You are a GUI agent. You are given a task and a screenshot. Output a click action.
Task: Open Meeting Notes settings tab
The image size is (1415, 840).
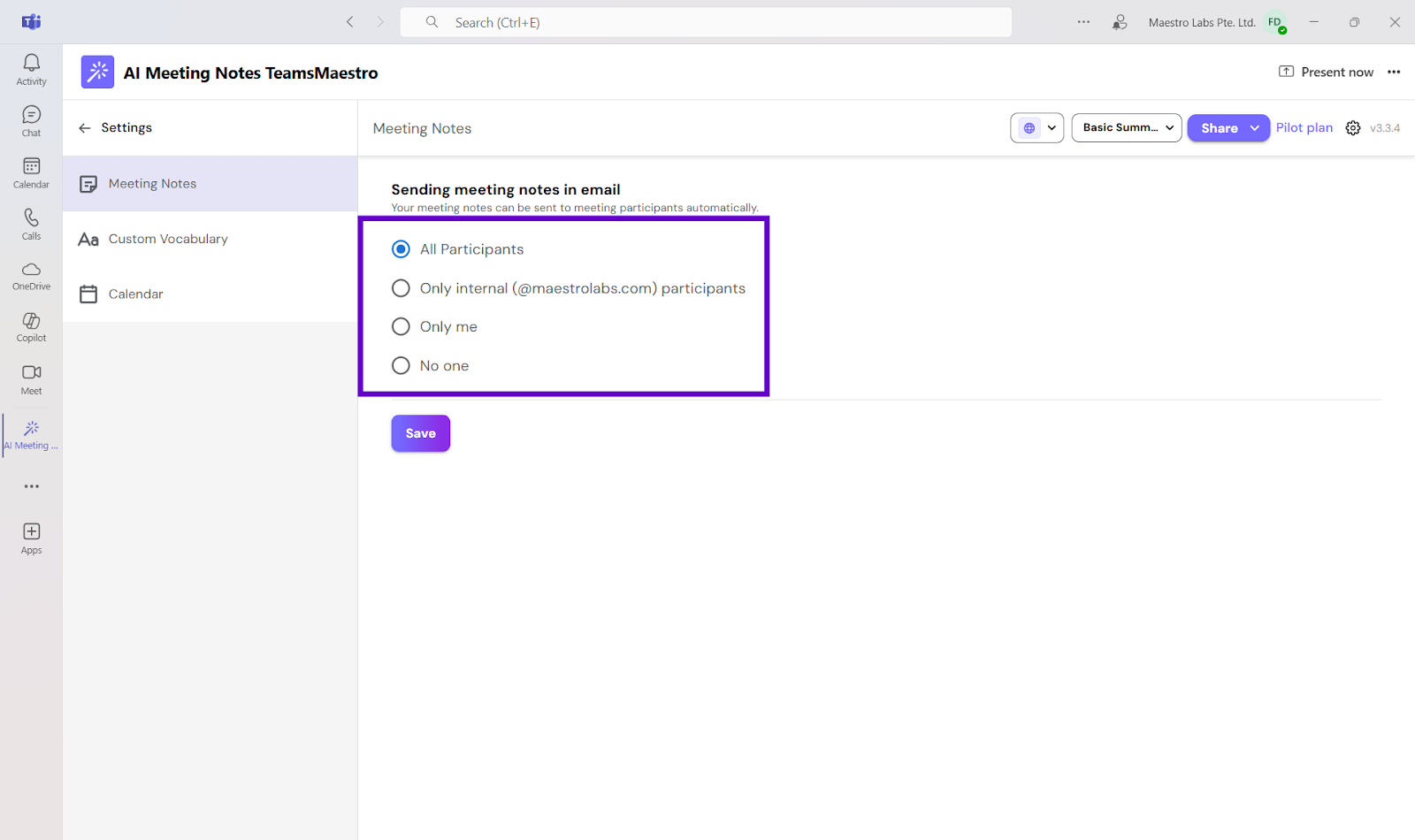pyautogui.click(x=210, y=184)
